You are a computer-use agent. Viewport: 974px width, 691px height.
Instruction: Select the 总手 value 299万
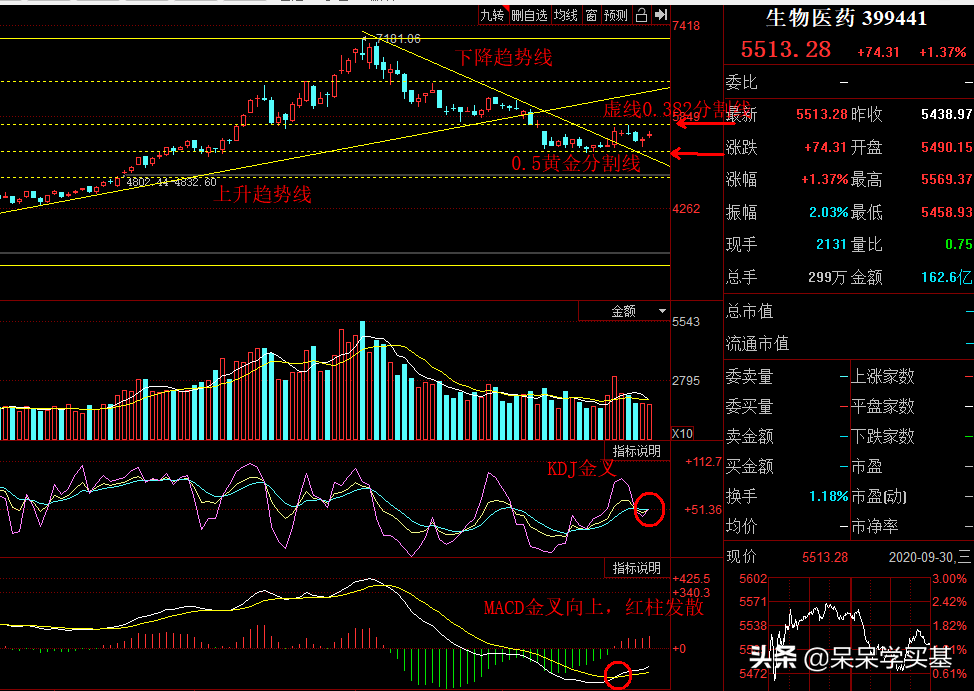[825, 277]
